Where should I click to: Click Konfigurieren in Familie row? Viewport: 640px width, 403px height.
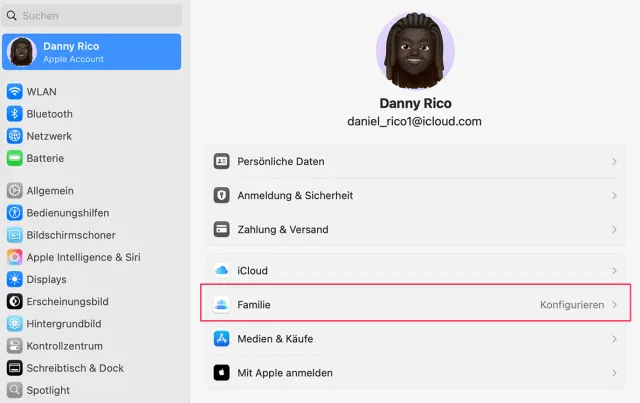[572, 305]
